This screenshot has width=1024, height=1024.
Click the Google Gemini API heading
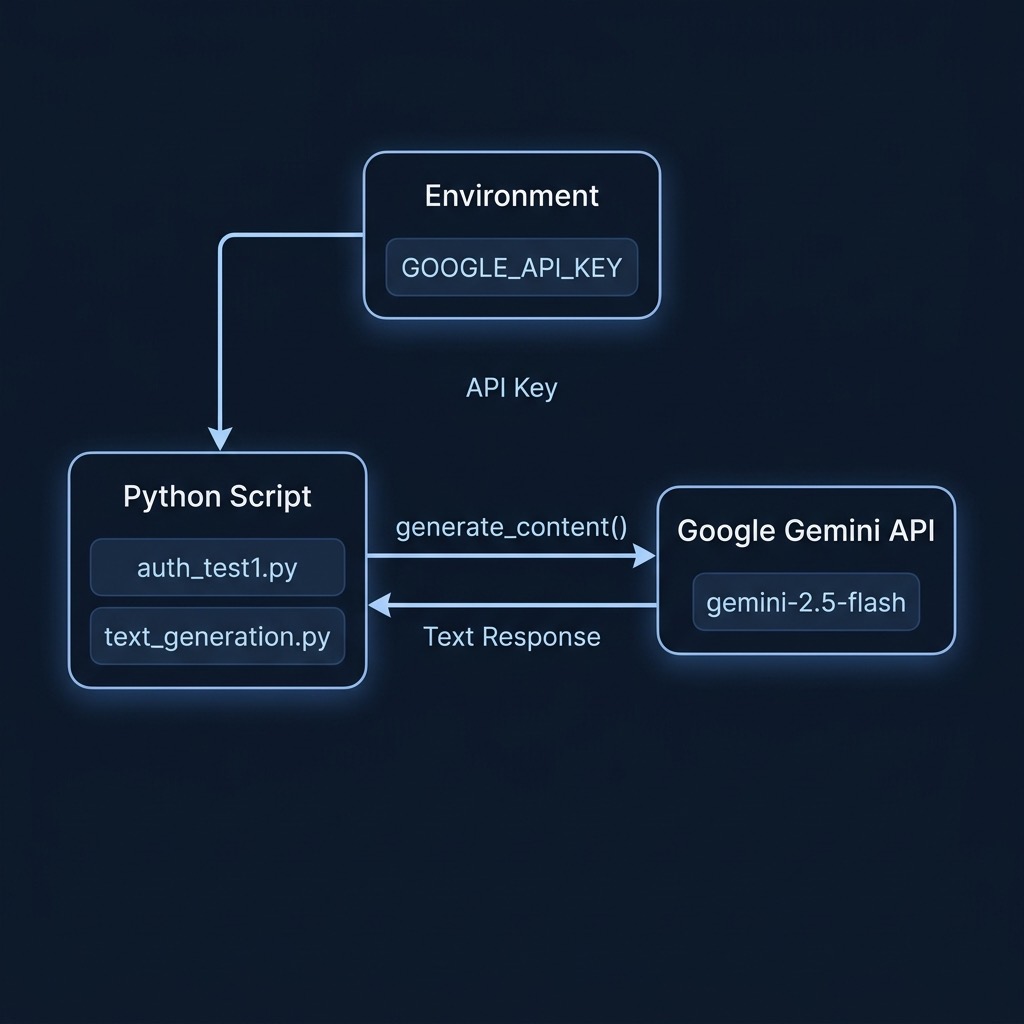[x=806, y=530]
